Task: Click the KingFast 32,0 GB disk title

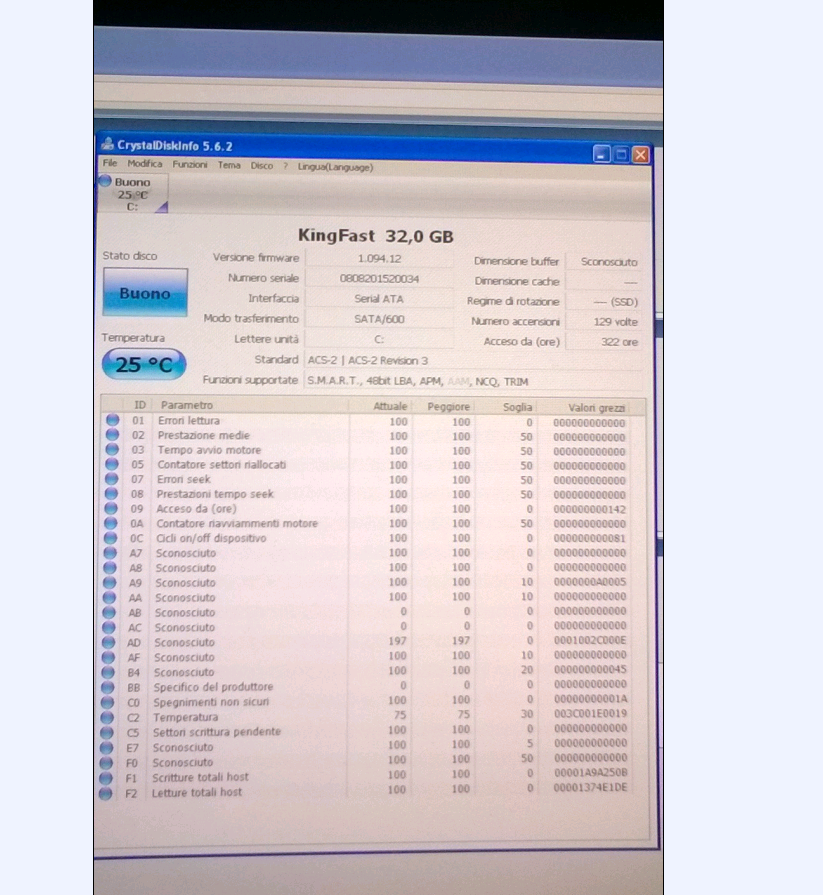Action: coord(376,235)
